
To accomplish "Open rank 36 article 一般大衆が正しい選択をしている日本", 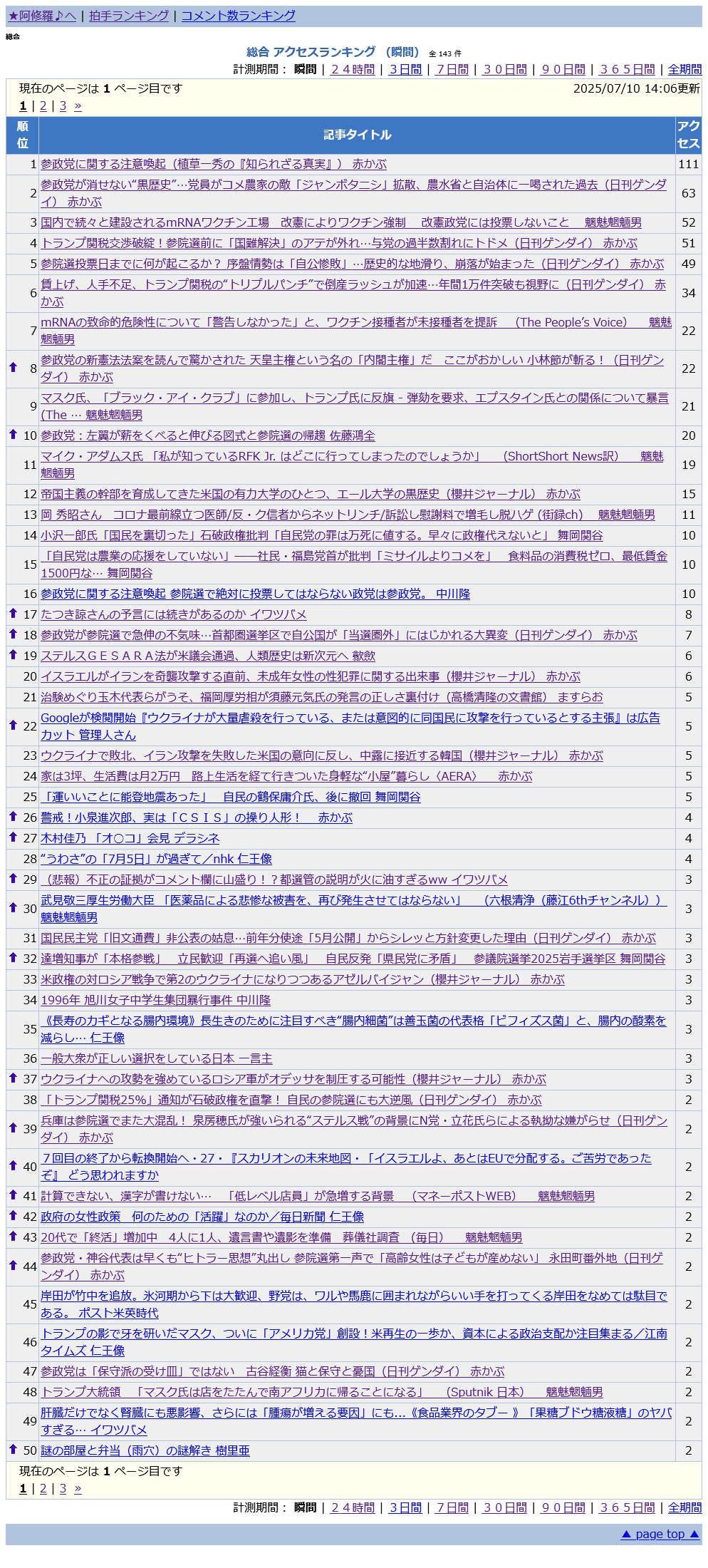I will 157,1058.
